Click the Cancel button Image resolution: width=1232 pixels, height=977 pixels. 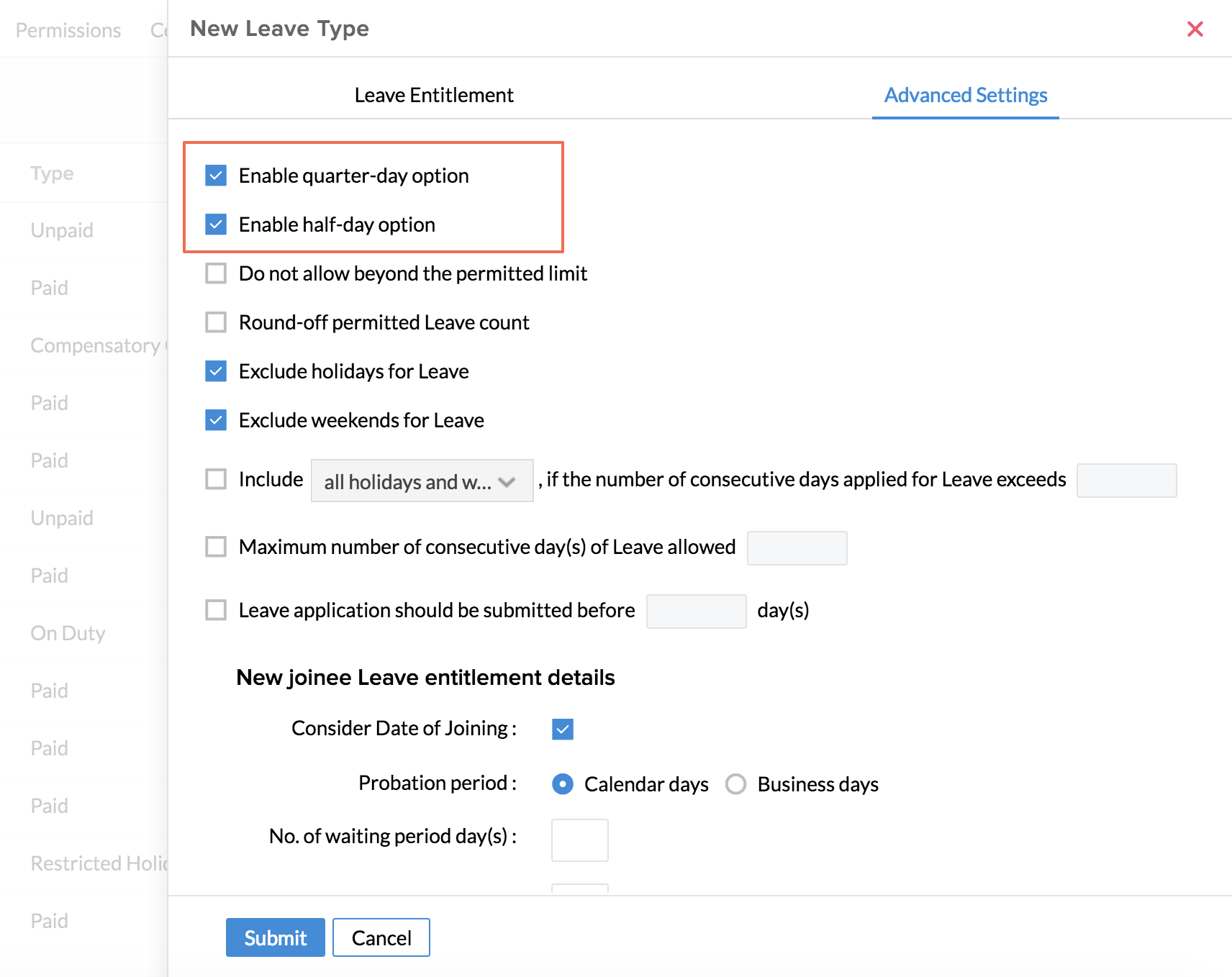click(x=381, y=937)
